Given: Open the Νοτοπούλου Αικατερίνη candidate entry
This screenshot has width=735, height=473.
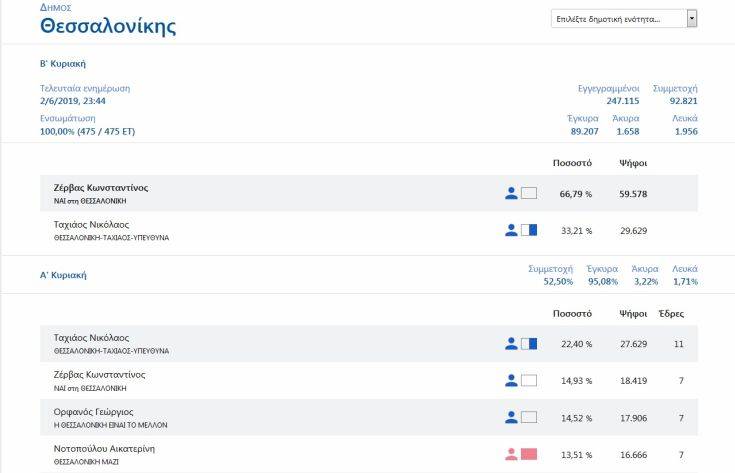Looking at the screenshot, I should (x=104, y=449).
